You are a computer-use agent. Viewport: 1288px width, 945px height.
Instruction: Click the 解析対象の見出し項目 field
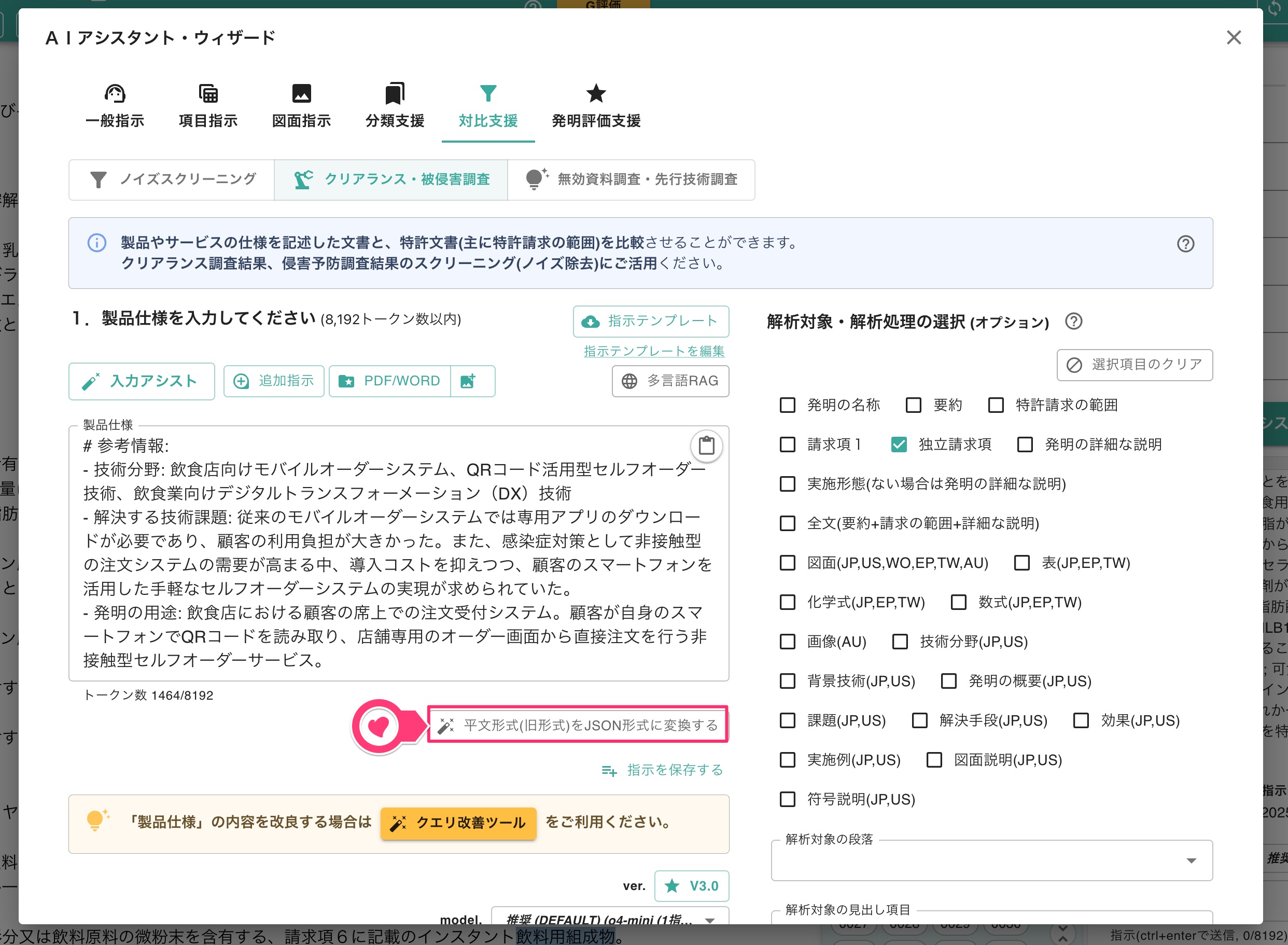(x=992, y=918)
